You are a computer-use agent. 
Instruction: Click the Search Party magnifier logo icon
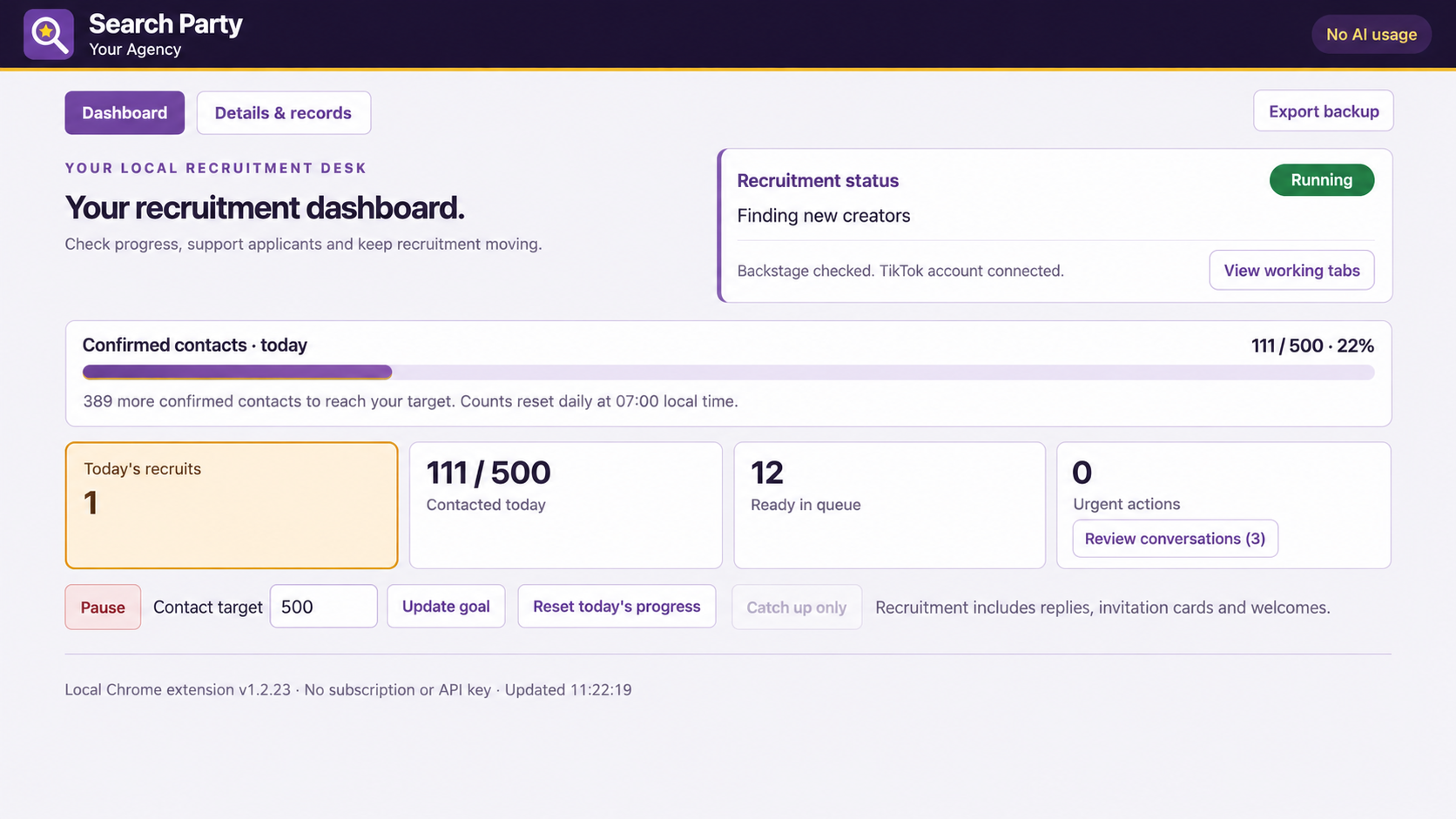point(49,34)
